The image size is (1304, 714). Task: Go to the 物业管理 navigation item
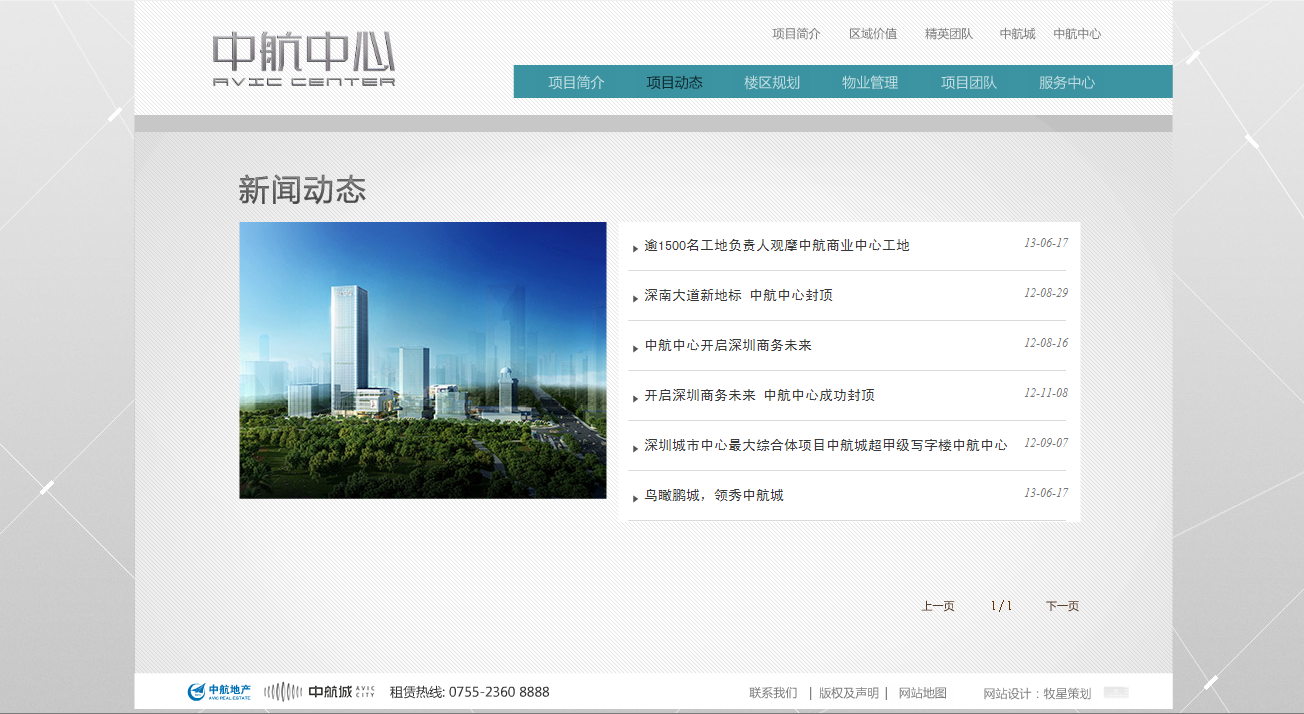(870, 82)
